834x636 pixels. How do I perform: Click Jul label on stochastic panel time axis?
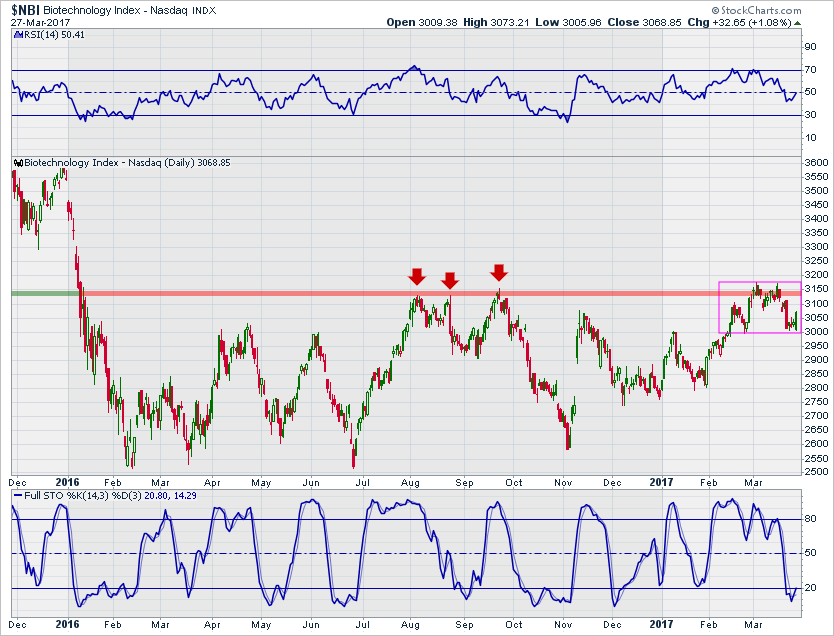pos(362,625)
